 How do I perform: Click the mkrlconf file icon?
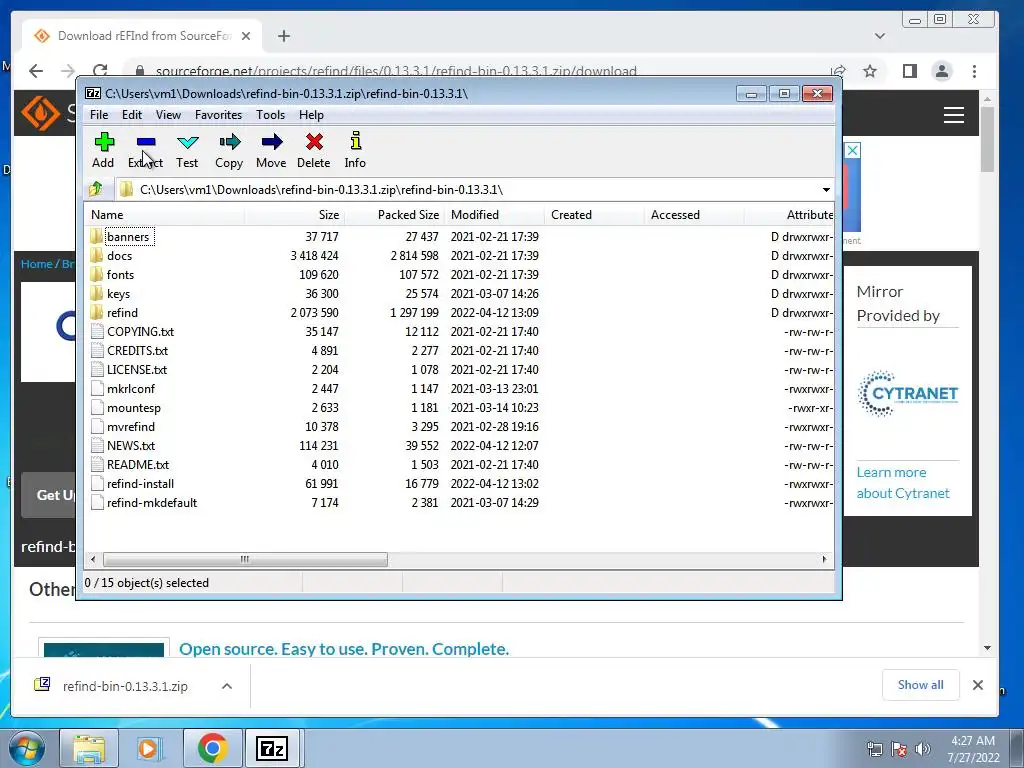pyautogui.click(x=97, y=389)
